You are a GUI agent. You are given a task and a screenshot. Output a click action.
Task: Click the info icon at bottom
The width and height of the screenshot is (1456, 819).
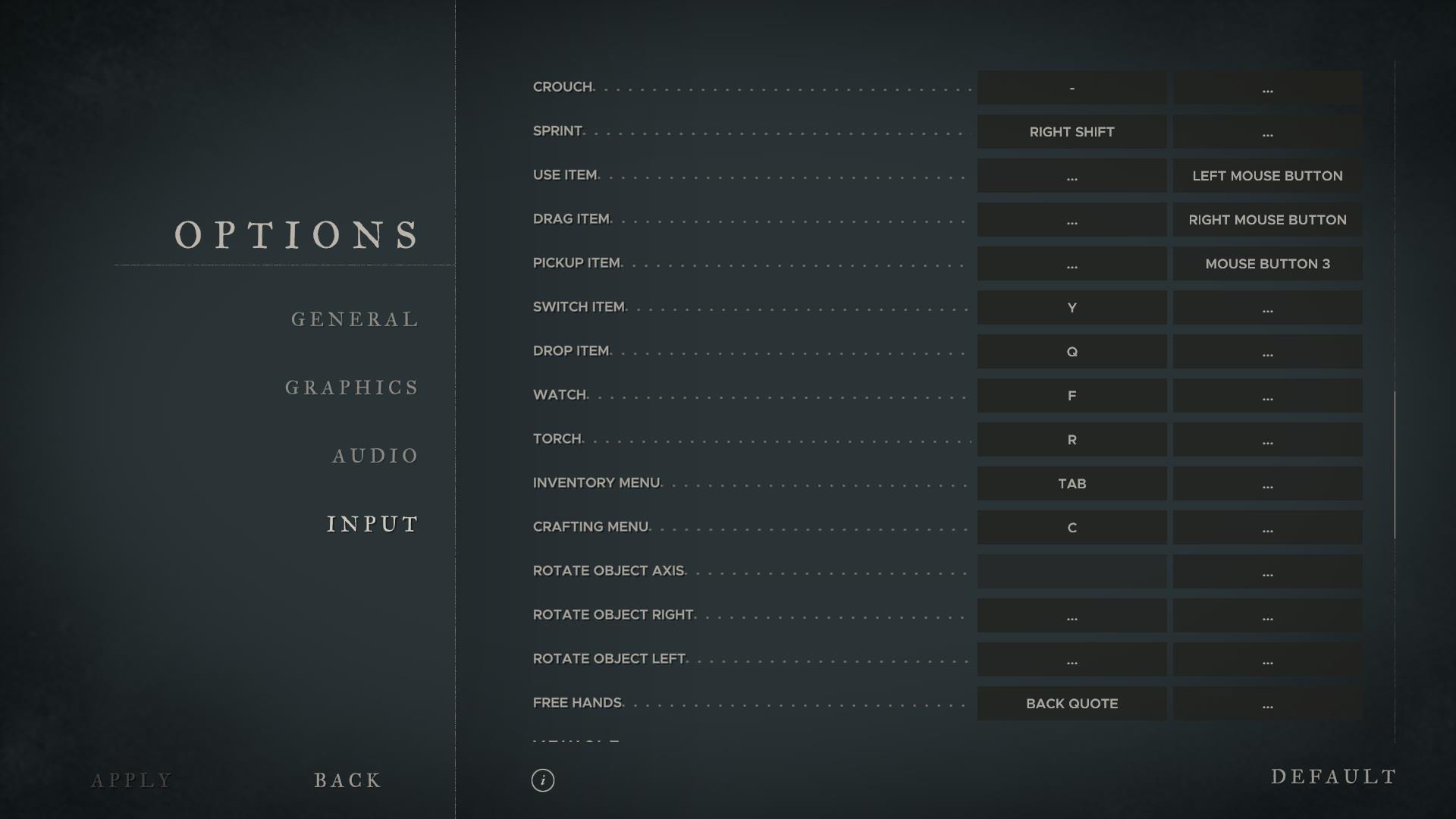coord(542,780)
